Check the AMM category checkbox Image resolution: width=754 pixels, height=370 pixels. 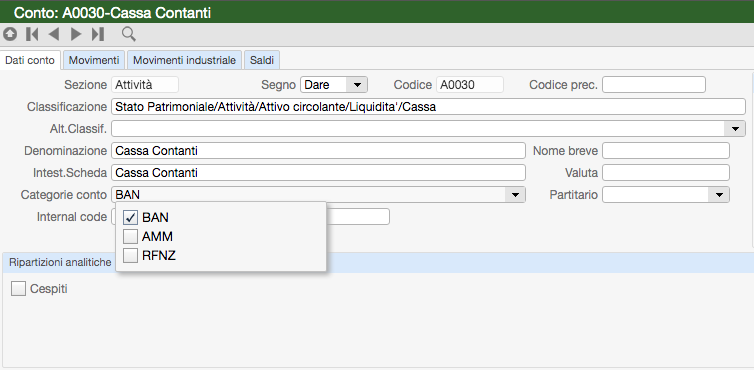130,237
